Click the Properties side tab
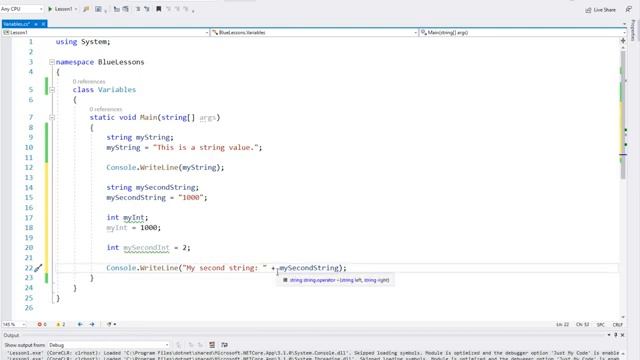Image resolution: width=640 pixels, height=360 pixels. coord(633,30)
